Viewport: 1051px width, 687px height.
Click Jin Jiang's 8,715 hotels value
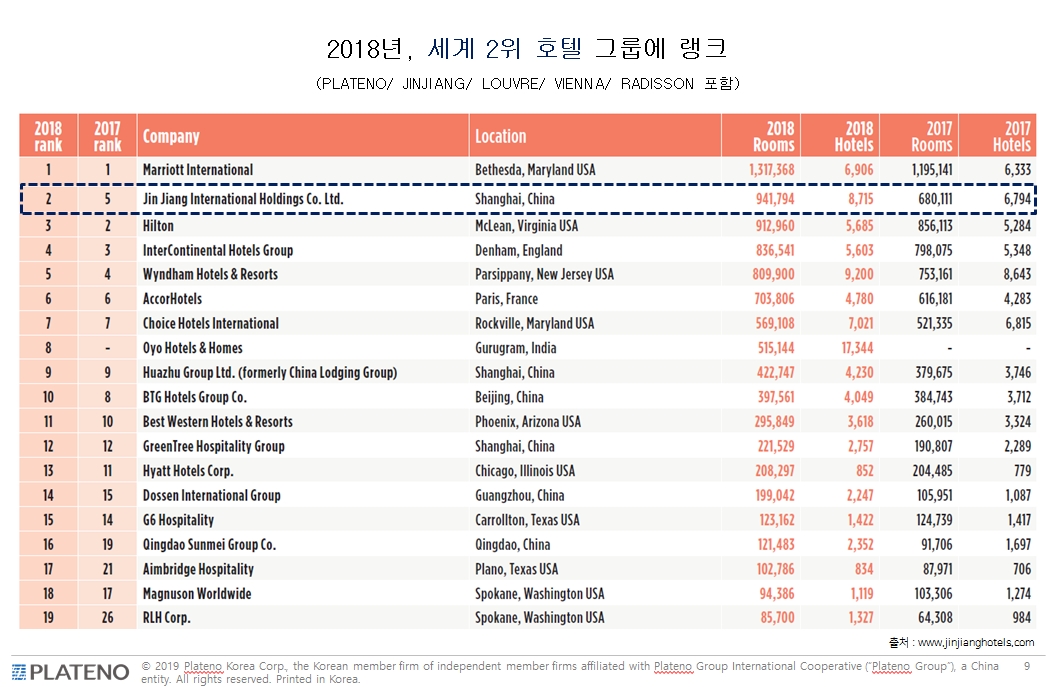tap(861, 199)
